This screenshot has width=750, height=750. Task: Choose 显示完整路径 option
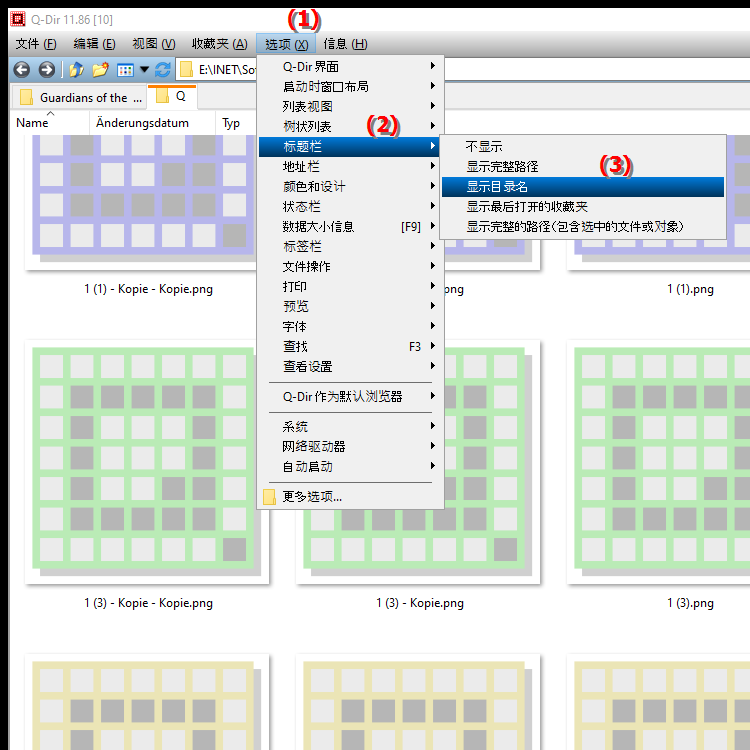click(583, 166)
